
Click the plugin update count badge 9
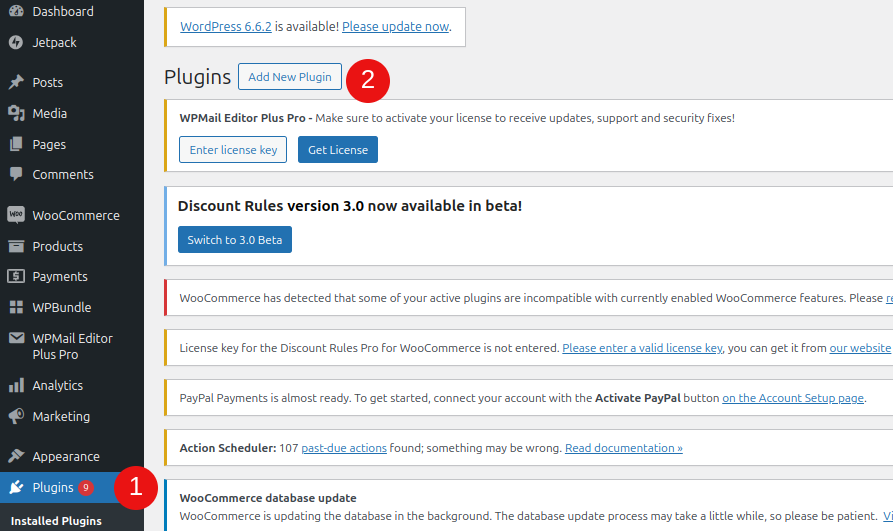(86, 488)
